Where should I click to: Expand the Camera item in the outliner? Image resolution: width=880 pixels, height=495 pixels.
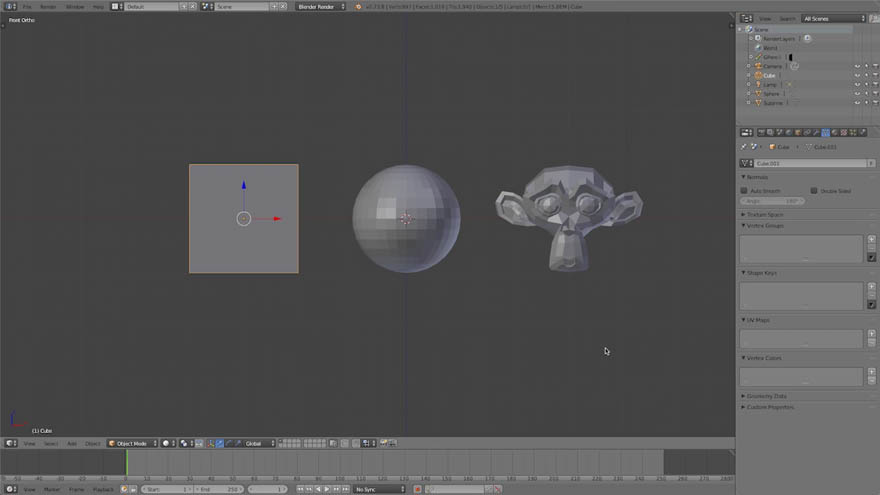749,66
